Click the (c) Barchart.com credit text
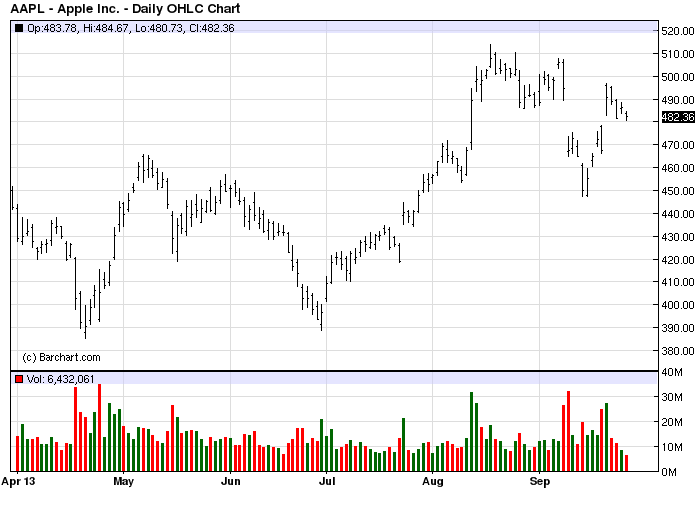 61,358
